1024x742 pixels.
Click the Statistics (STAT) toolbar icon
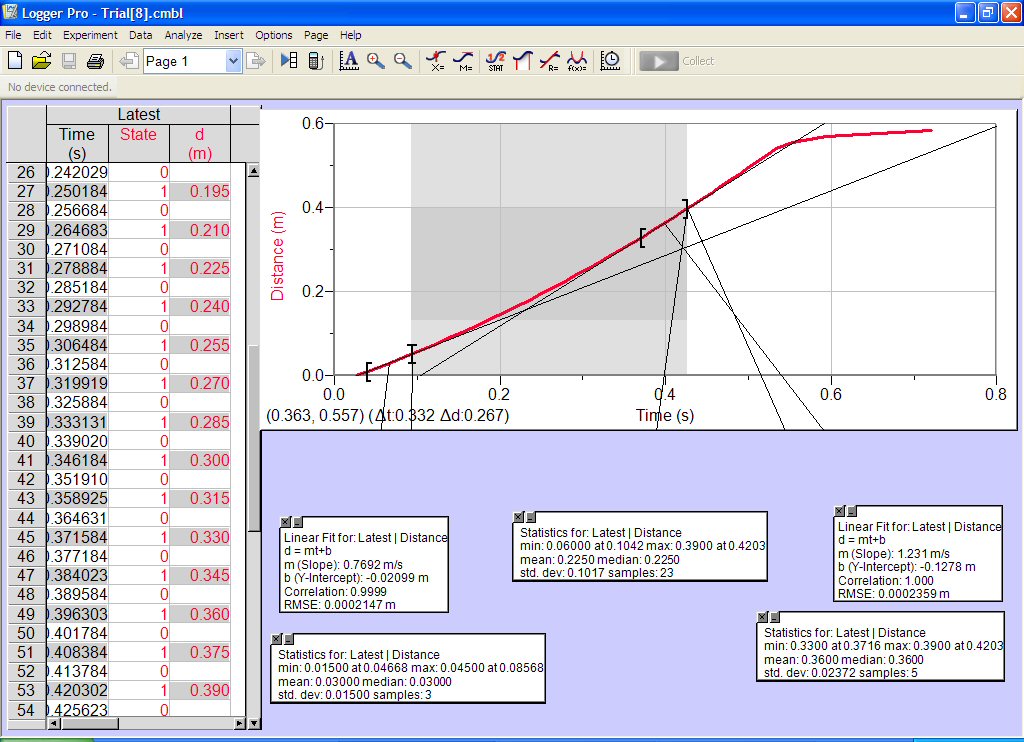click(495, 61)
